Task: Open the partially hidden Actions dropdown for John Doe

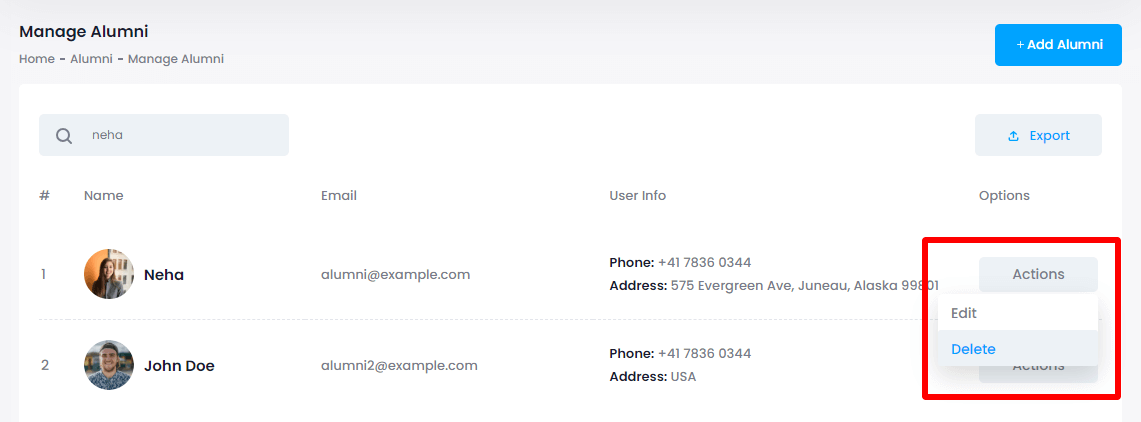Action: (1038, 373)
